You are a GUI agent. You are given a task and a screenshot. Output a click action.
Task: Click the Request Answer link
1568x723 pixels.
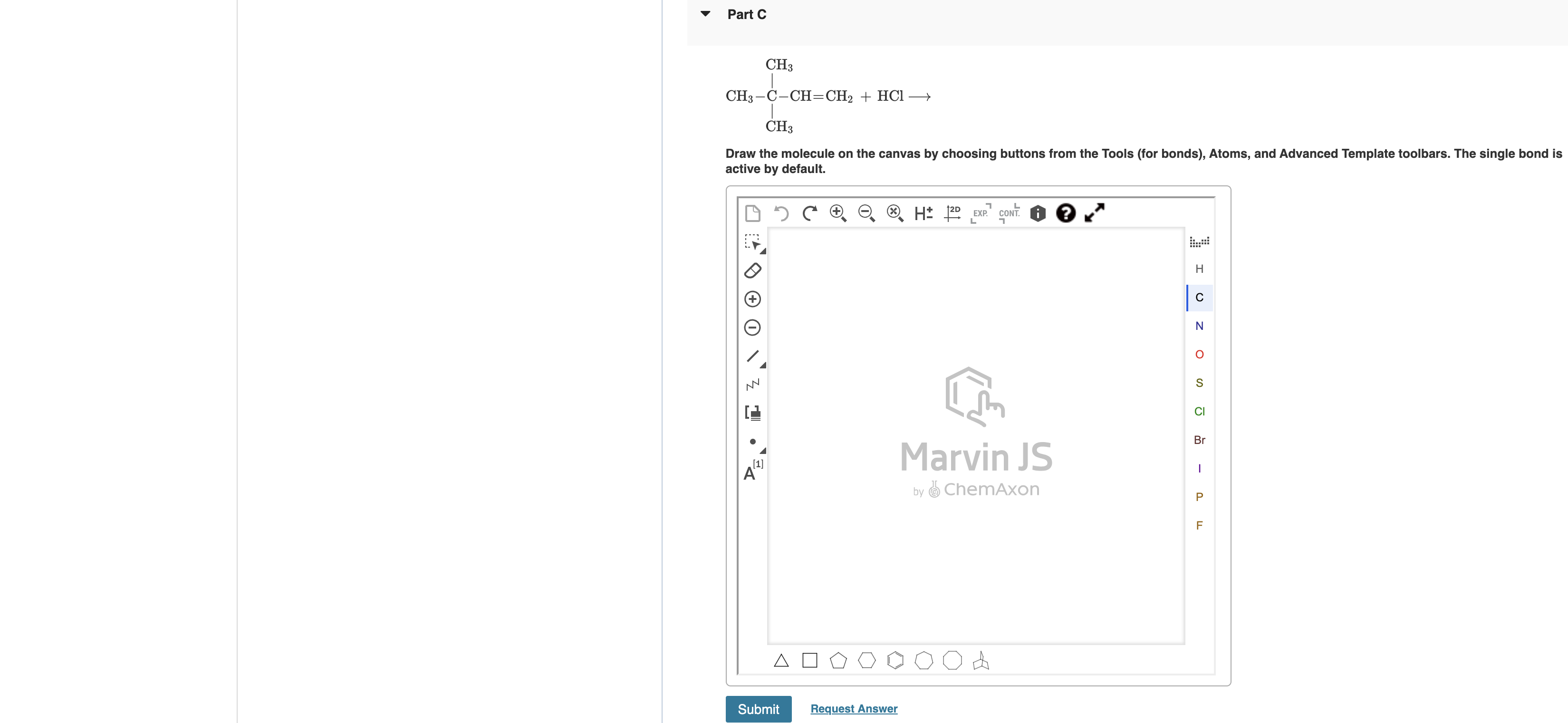(853, 708)
